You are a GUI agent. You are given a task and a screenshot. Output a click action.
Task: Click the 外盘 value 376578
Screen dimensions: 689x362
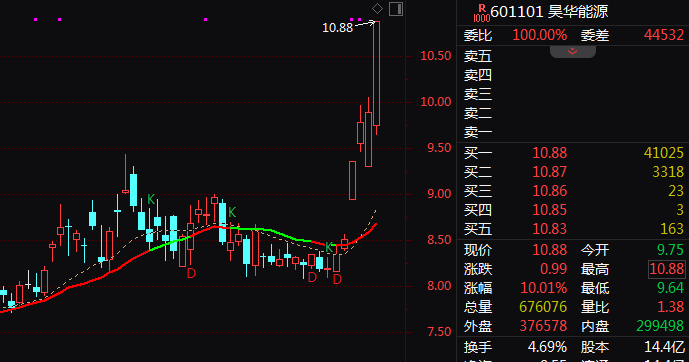tap(543, 326)
